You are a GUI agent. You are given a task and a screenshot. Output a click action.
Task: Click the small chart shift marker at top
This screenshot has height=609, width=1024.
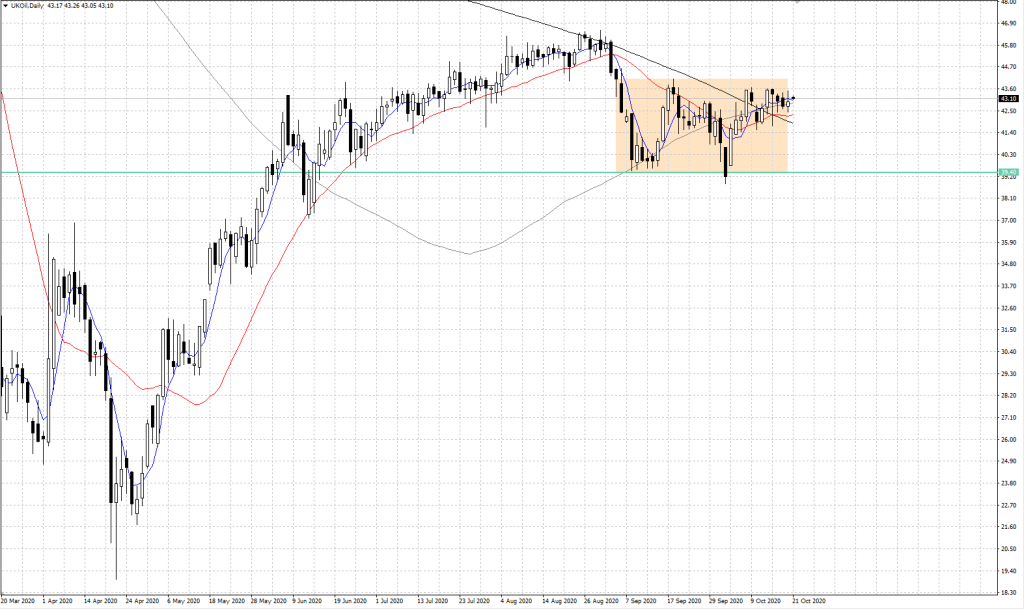click(x=797, y=2)
